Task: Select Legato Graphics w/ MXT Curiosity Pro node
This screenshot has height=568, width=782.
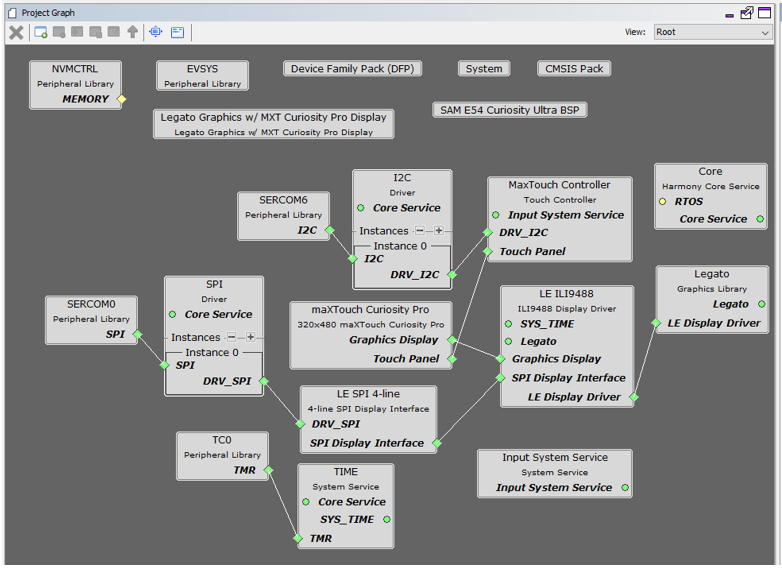Action: (273, 124)
